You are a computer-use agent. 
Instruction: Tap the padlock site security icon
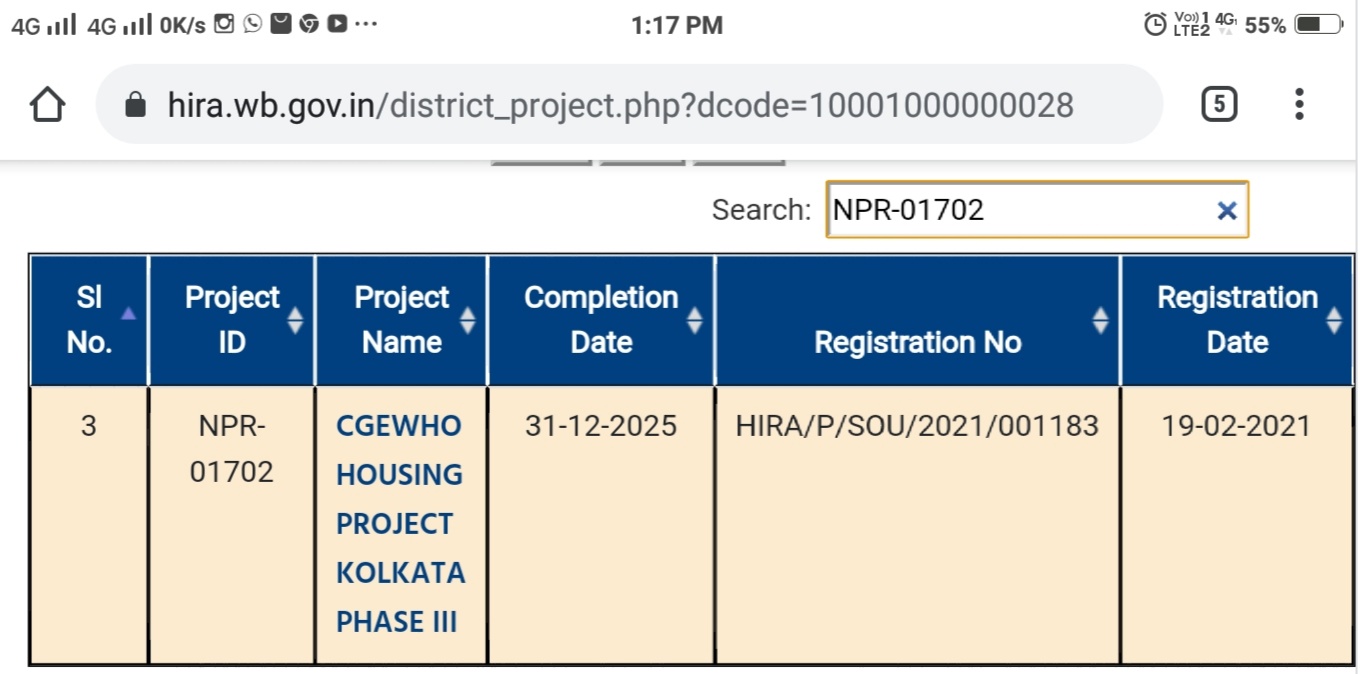tap(136, 105)
